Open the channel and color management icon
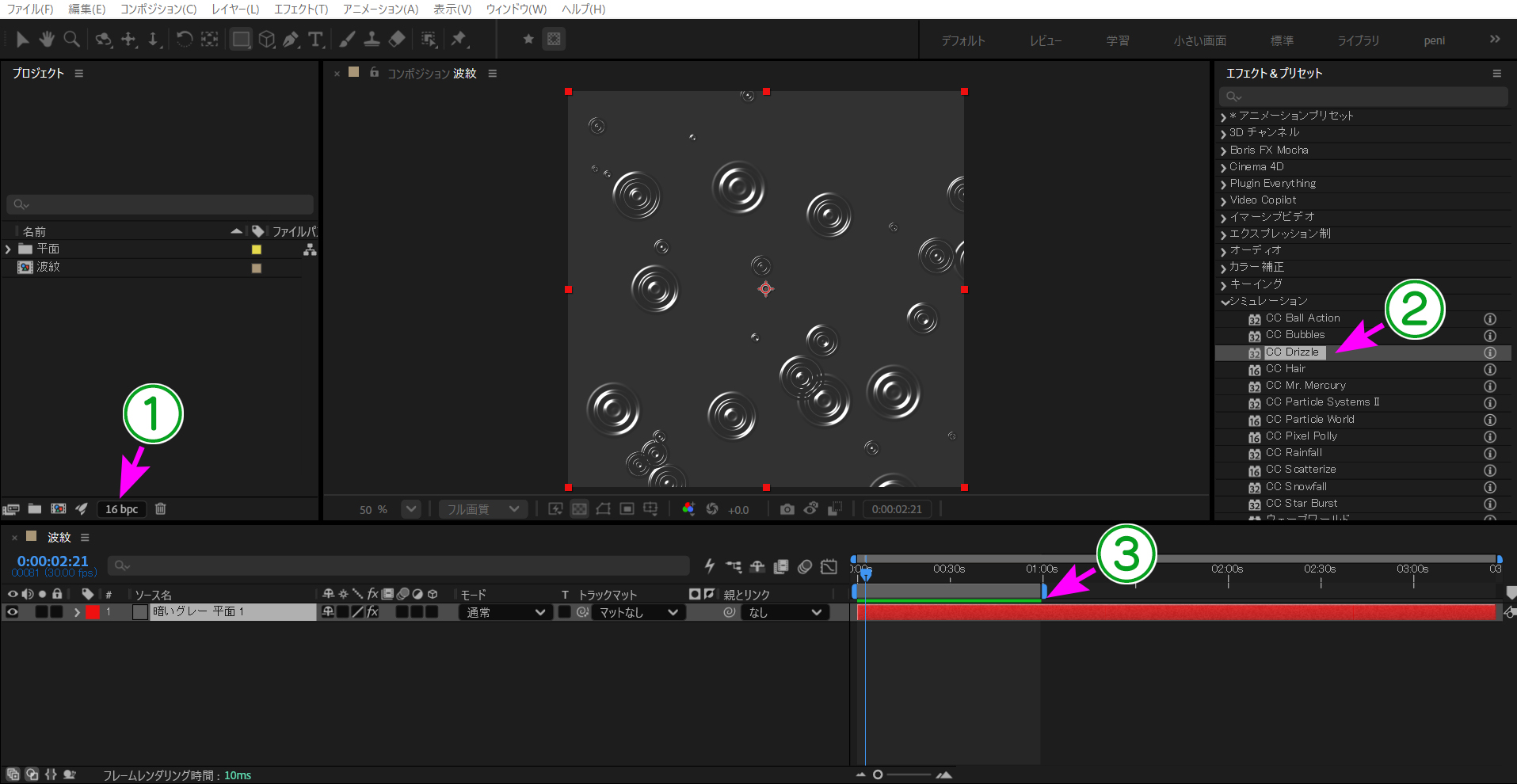 point(688,509)
